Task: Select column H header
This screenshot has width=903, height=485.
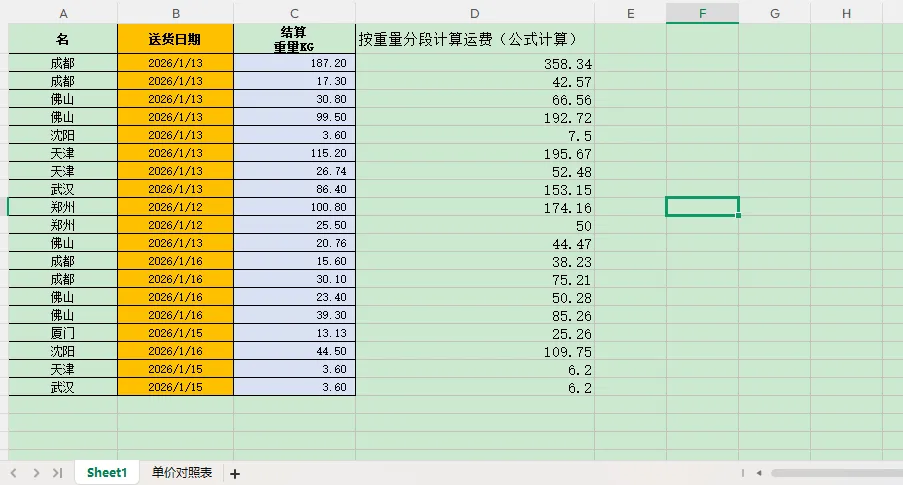Action: [847, 13]
